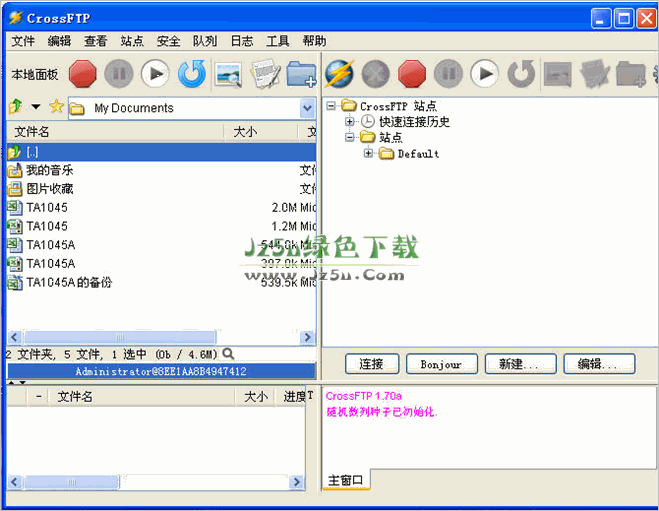Viewport: 659px width, 511px height.
Task: Collapse the 站点 folder node
Action: click(349, 137)
